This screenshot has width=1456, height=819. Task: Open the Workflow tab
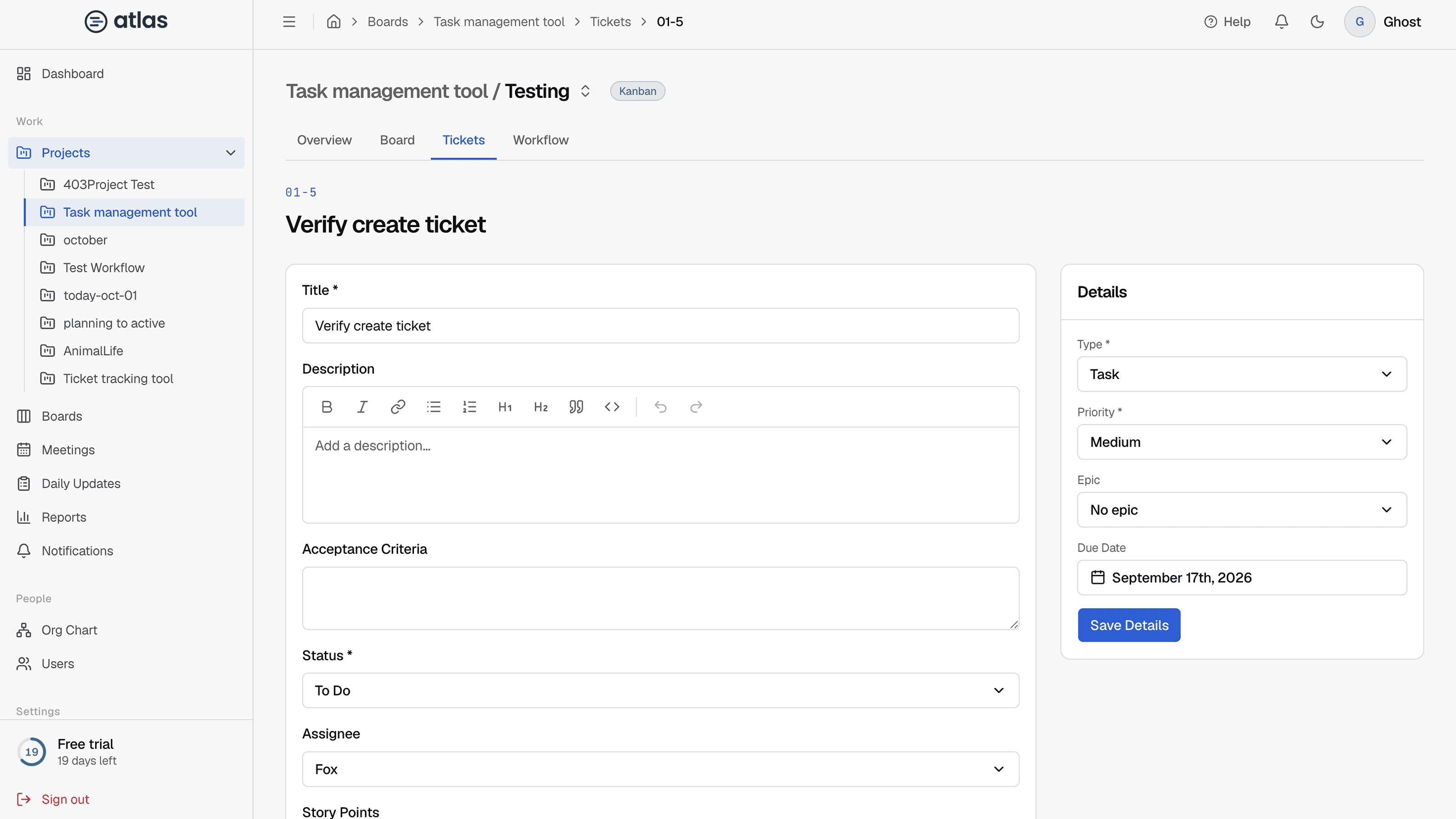[541, 140]
